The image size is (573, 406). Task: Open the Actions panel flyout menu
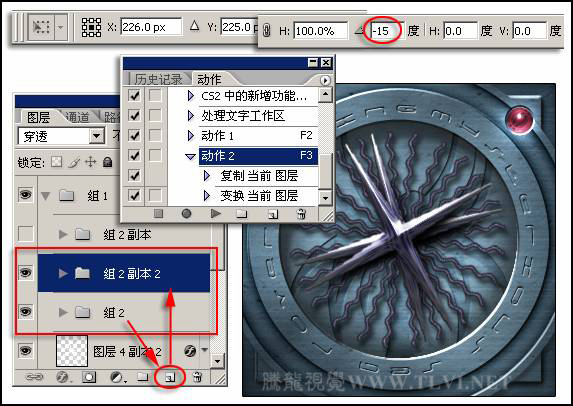[325, 80]
